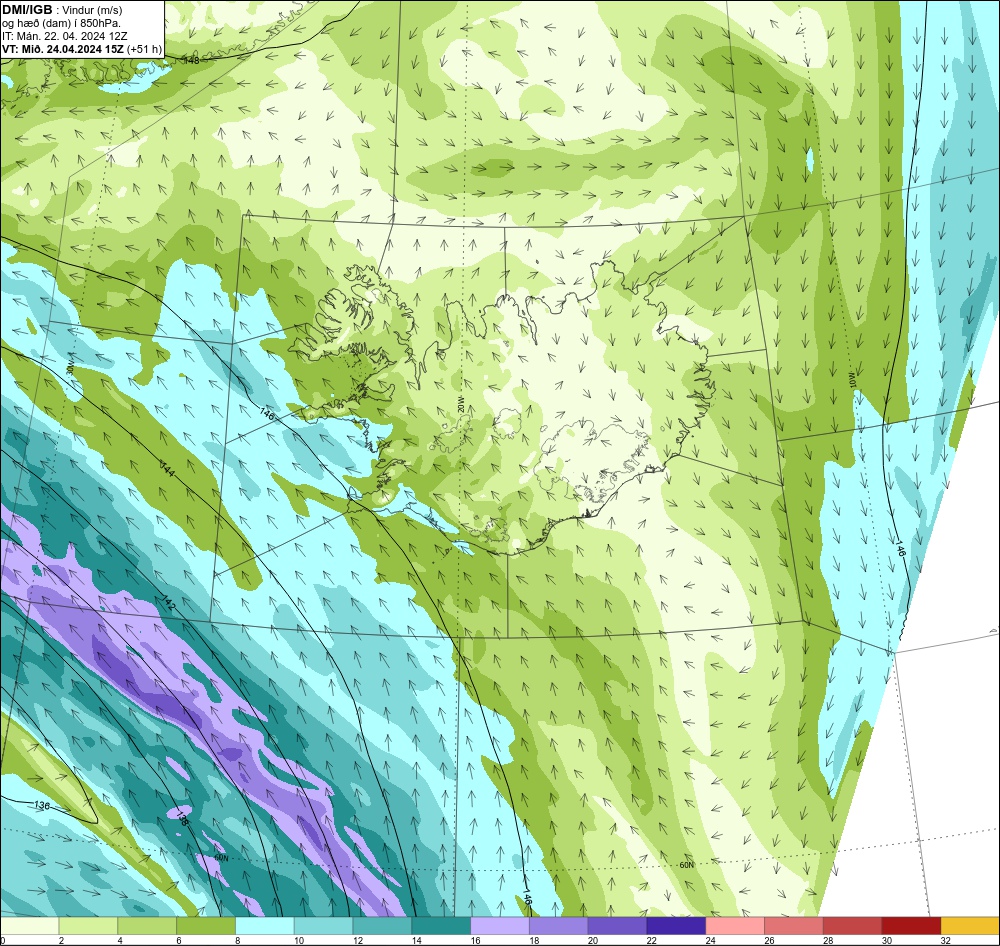The image size is (1000, 946).
Task: Click the DMI/IGB title text
Action: (27, 10)
